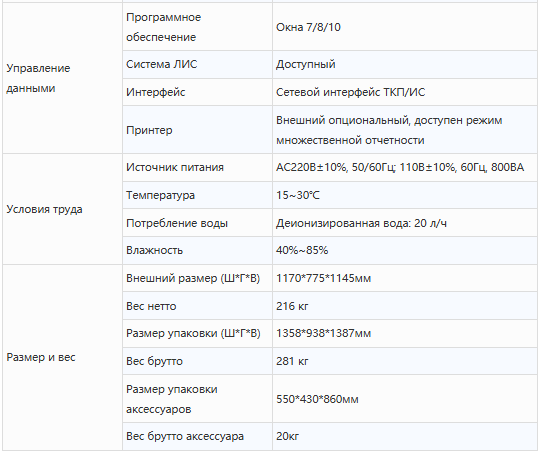This screenshot has height=452, width=541.
Task: Click the '40%~85%' humidity value
Action: 302,250
